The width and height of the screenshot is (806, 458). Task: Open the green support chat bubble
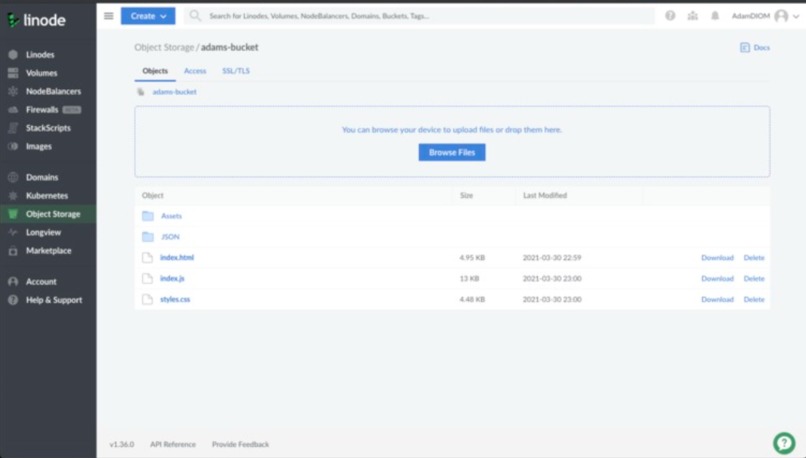point(784,442)
